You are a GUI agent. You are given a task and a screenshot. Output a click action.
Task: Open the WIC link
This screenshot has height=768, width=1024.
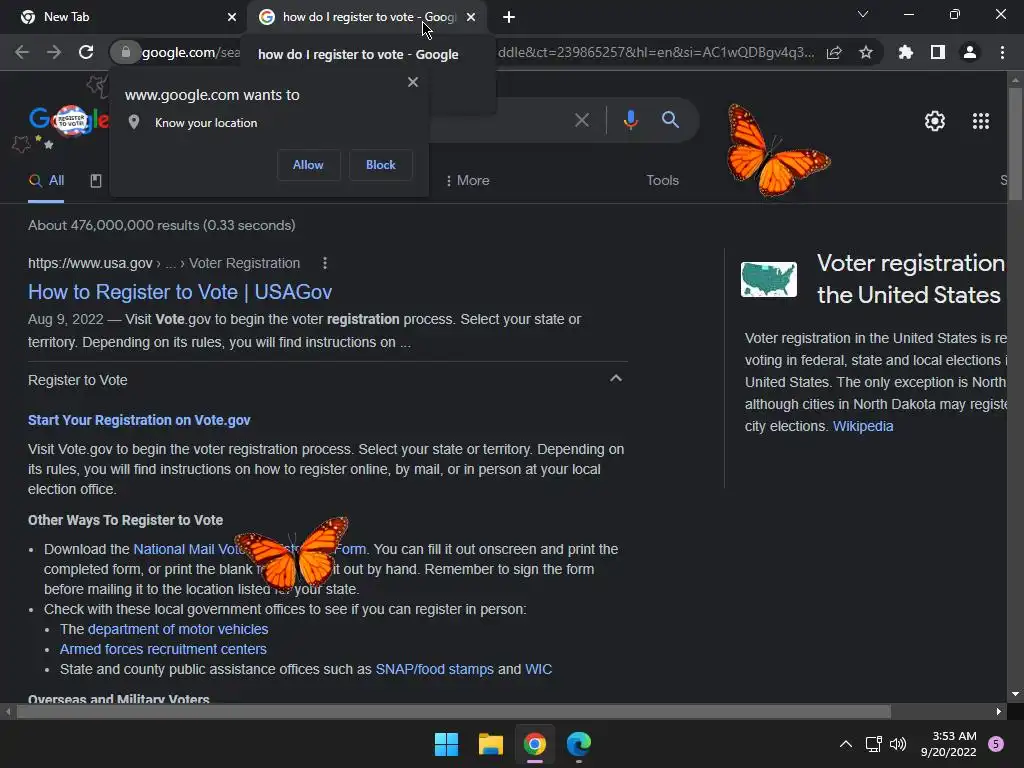[538, 669]
